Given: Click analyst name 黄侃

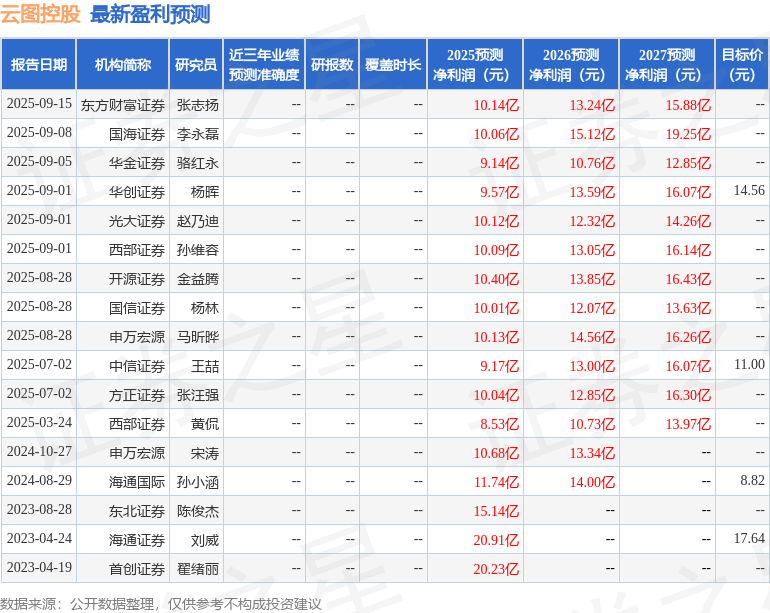Looking at the screenshot, I should (x=205, y=424).
